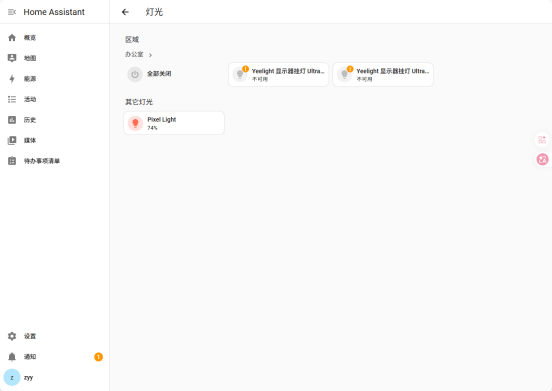Screen dimensions: 552x391
Task: Expand the 办公室 area chevron
Action: coord(150,55)
